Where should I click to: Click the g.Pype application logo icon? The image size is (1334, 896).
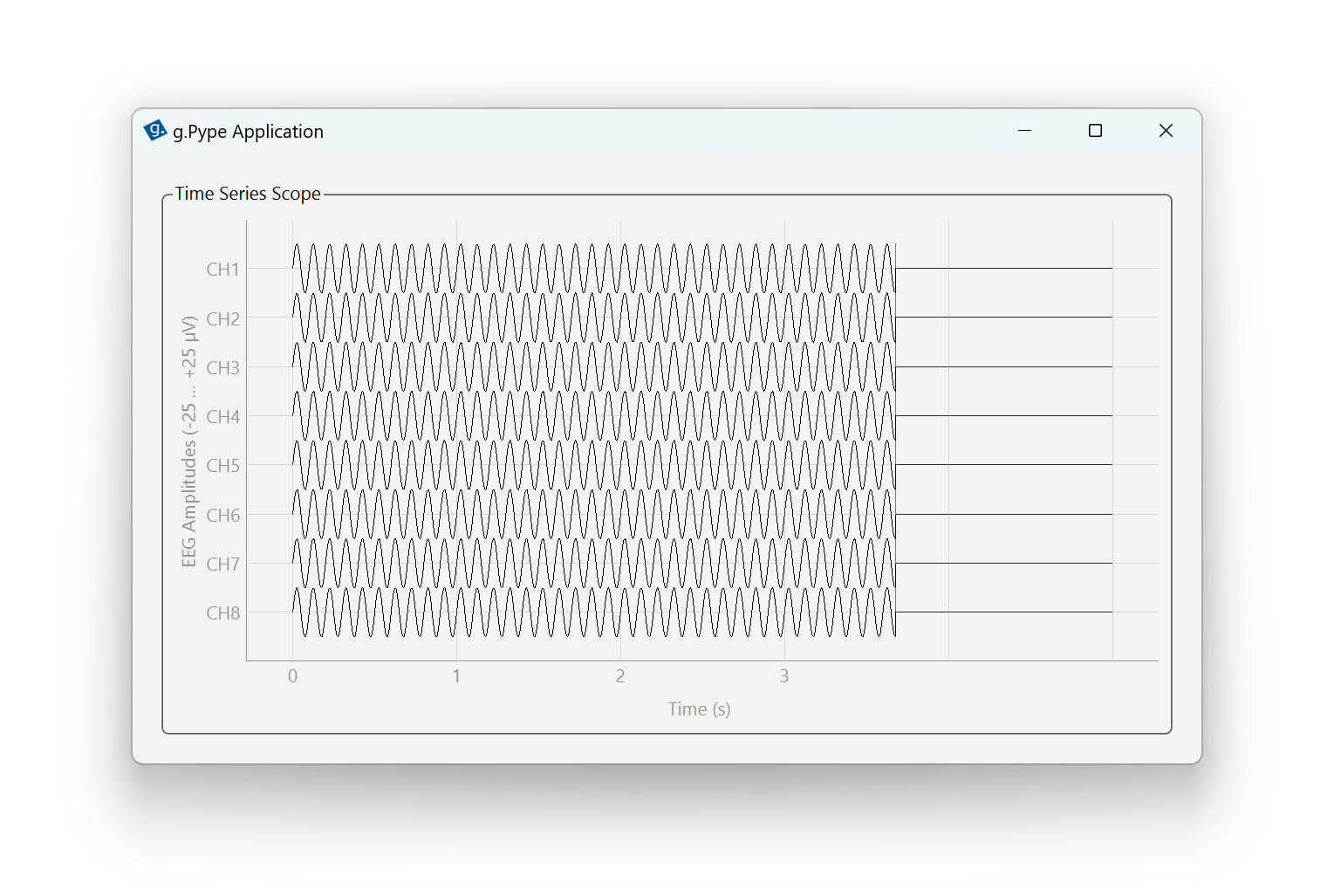point(154,131)
